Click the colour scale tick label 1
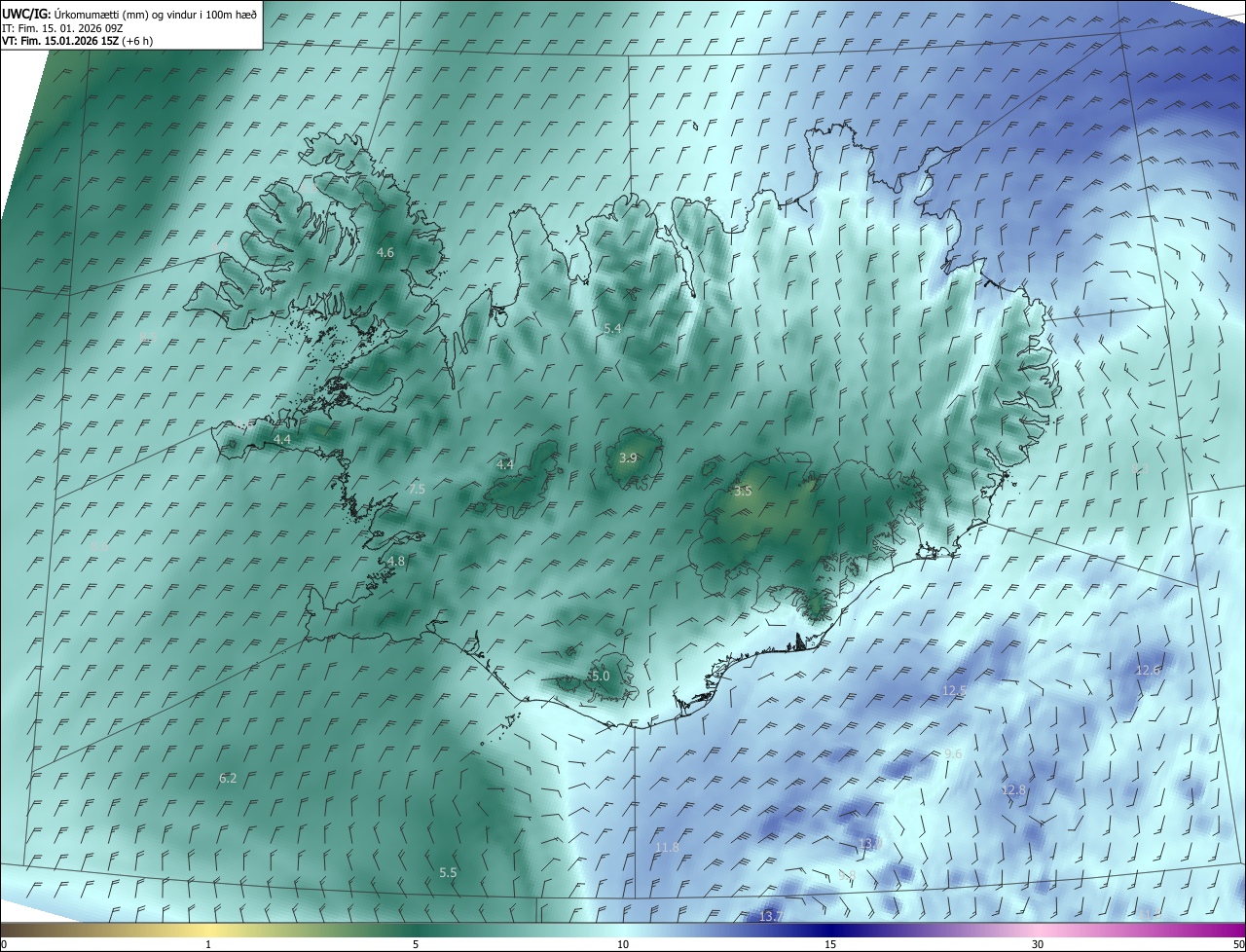1246x952 pixels. click(208, 944)
